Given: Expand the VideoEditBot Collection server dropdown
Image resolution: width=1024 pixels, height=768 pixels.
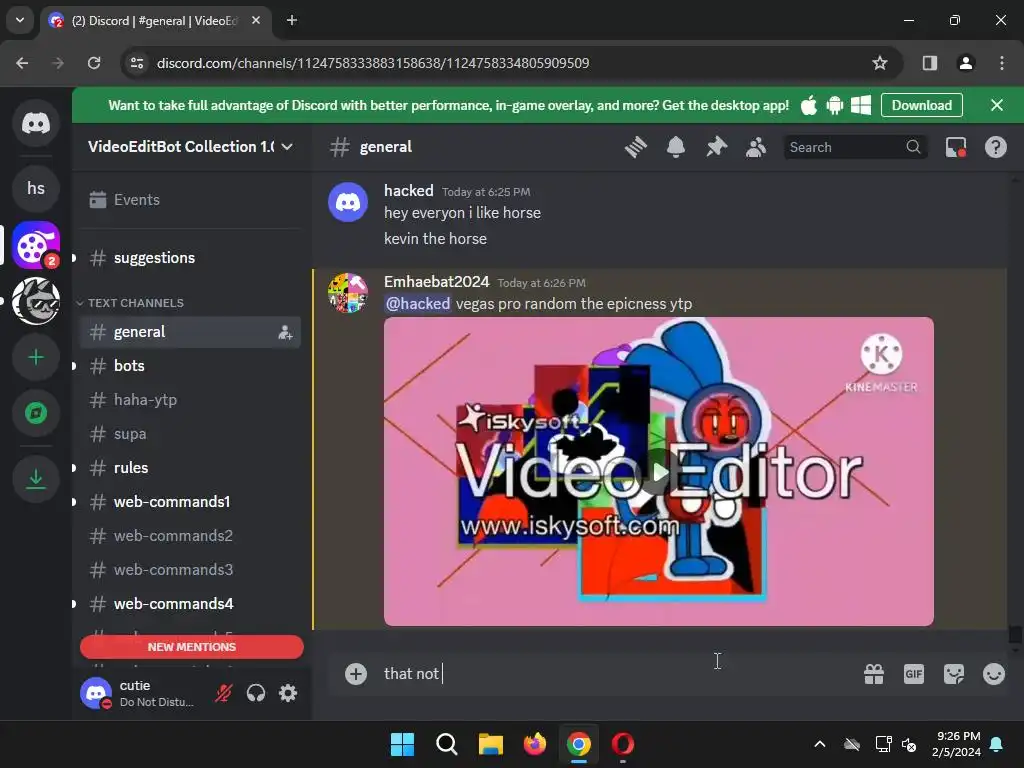Looking at the screenshot, I should click(x=287, y=147).
